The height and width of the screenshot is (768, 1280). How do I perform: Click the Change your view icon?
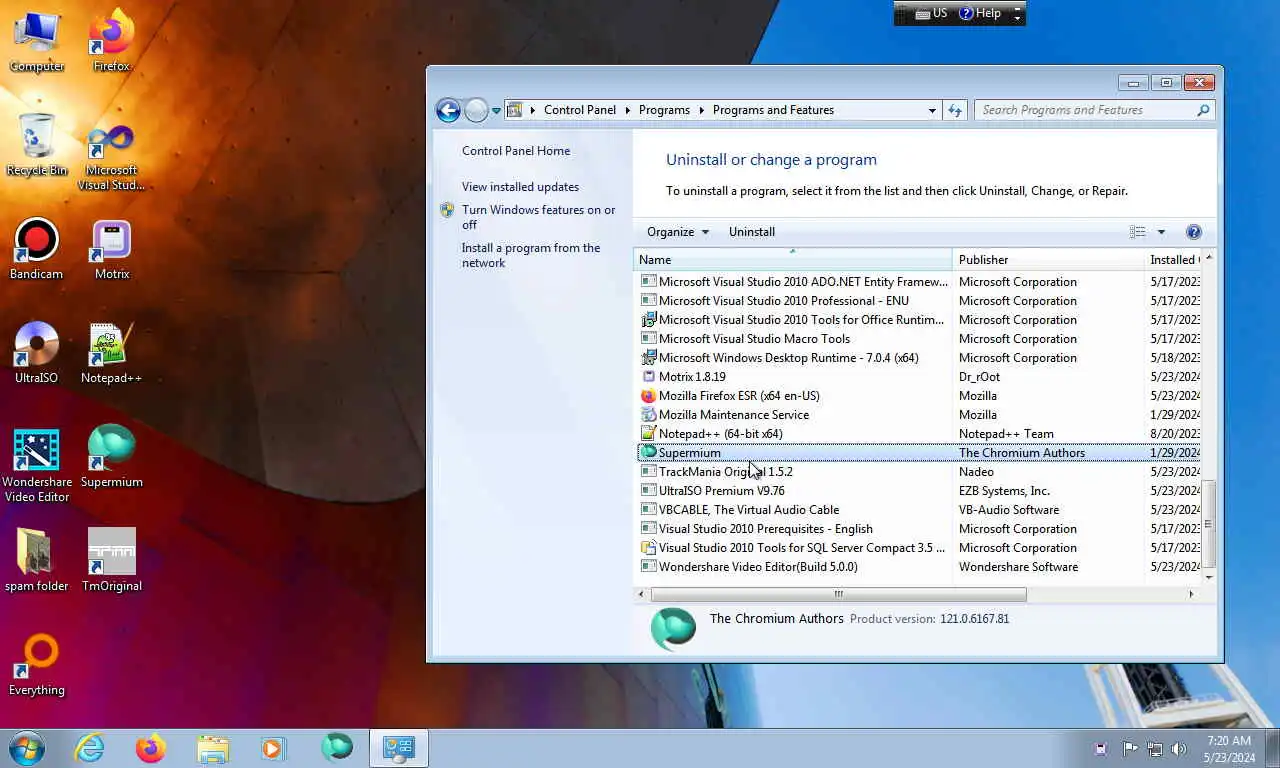[1138, 232]
